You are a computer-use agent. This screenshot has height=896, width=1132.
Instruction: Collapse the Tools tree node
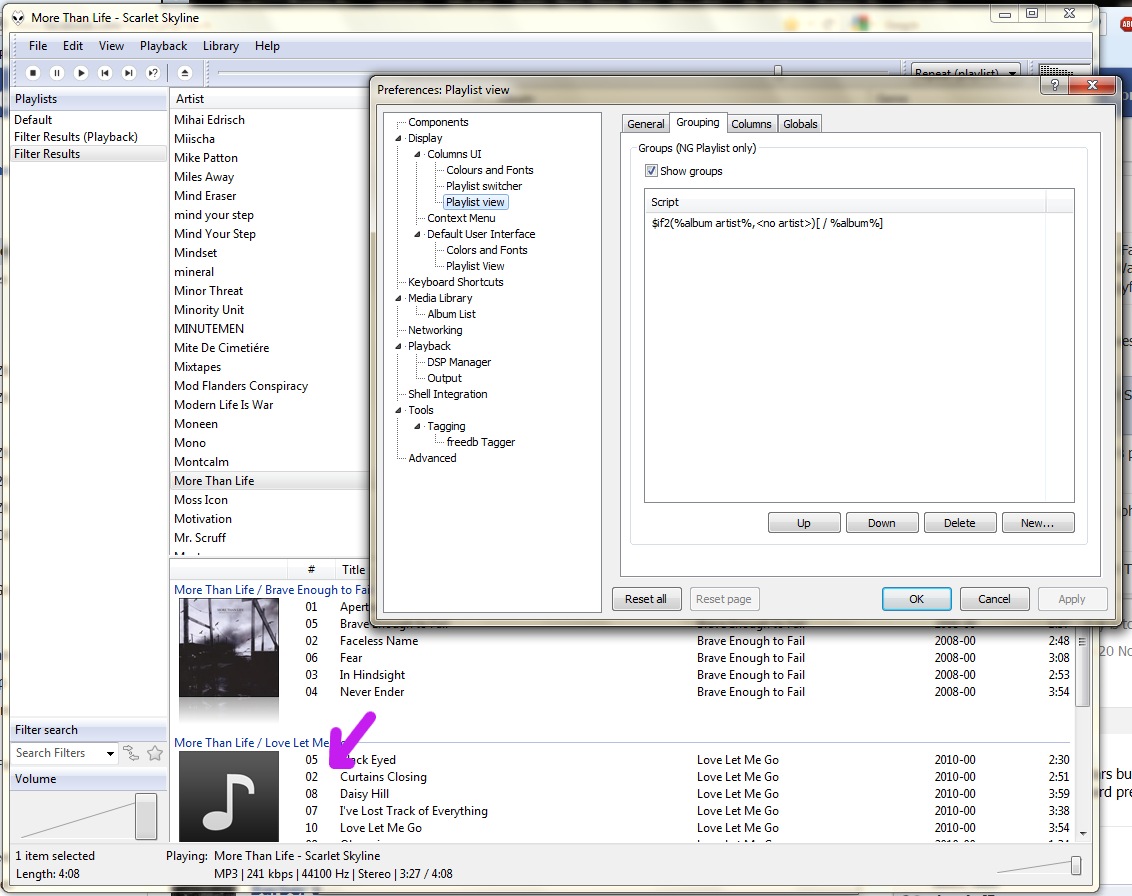[399, 411]
